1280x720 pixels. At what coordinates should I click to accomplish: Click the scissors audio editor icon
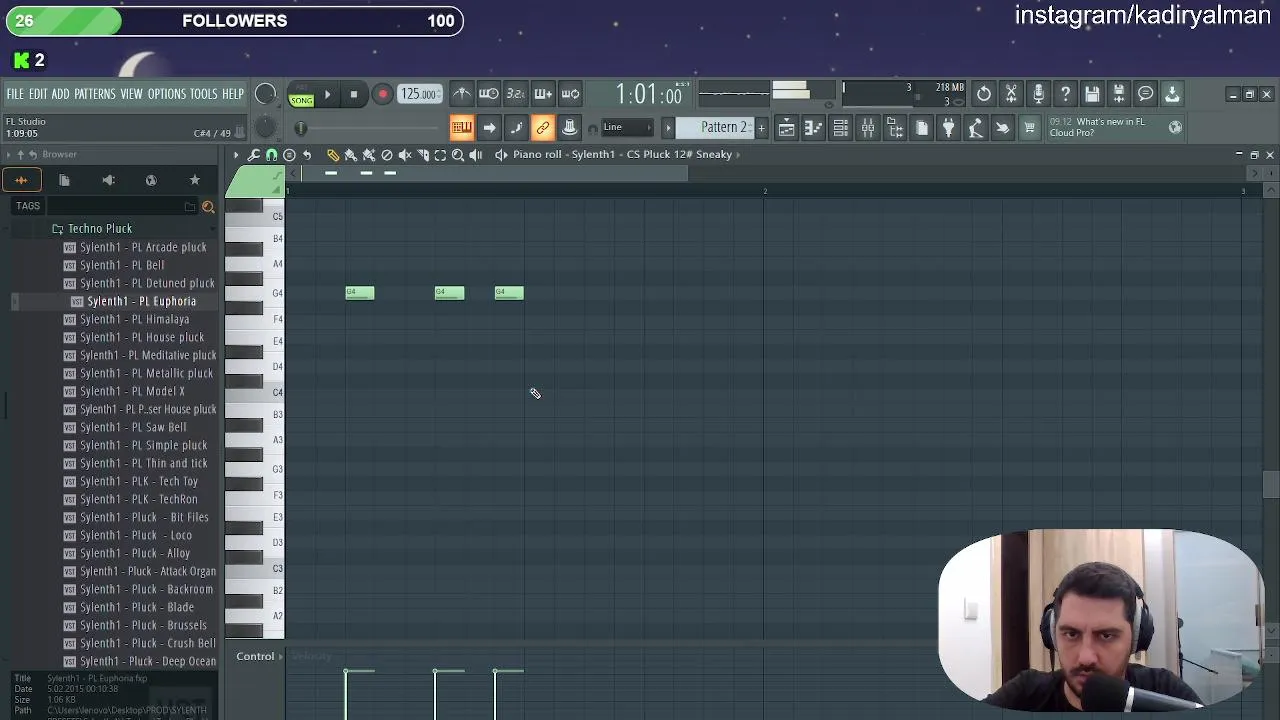(1011, 94)
